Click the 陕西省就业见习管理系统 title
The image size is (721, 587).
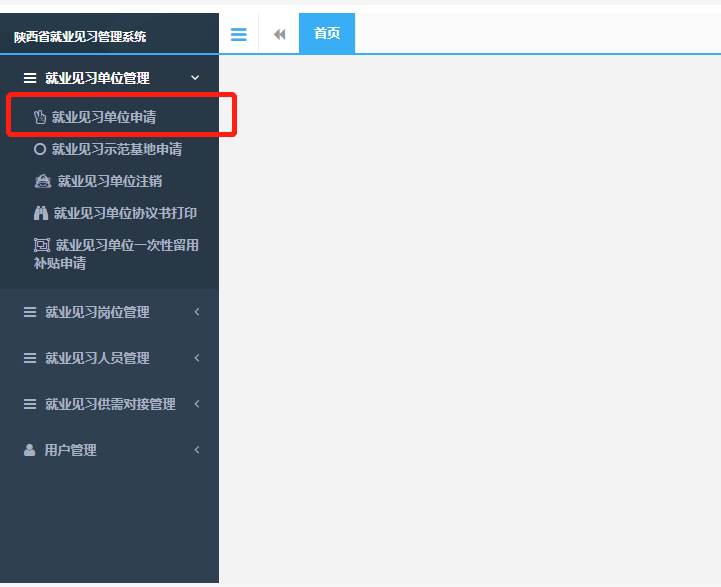[x=80, y=37]
